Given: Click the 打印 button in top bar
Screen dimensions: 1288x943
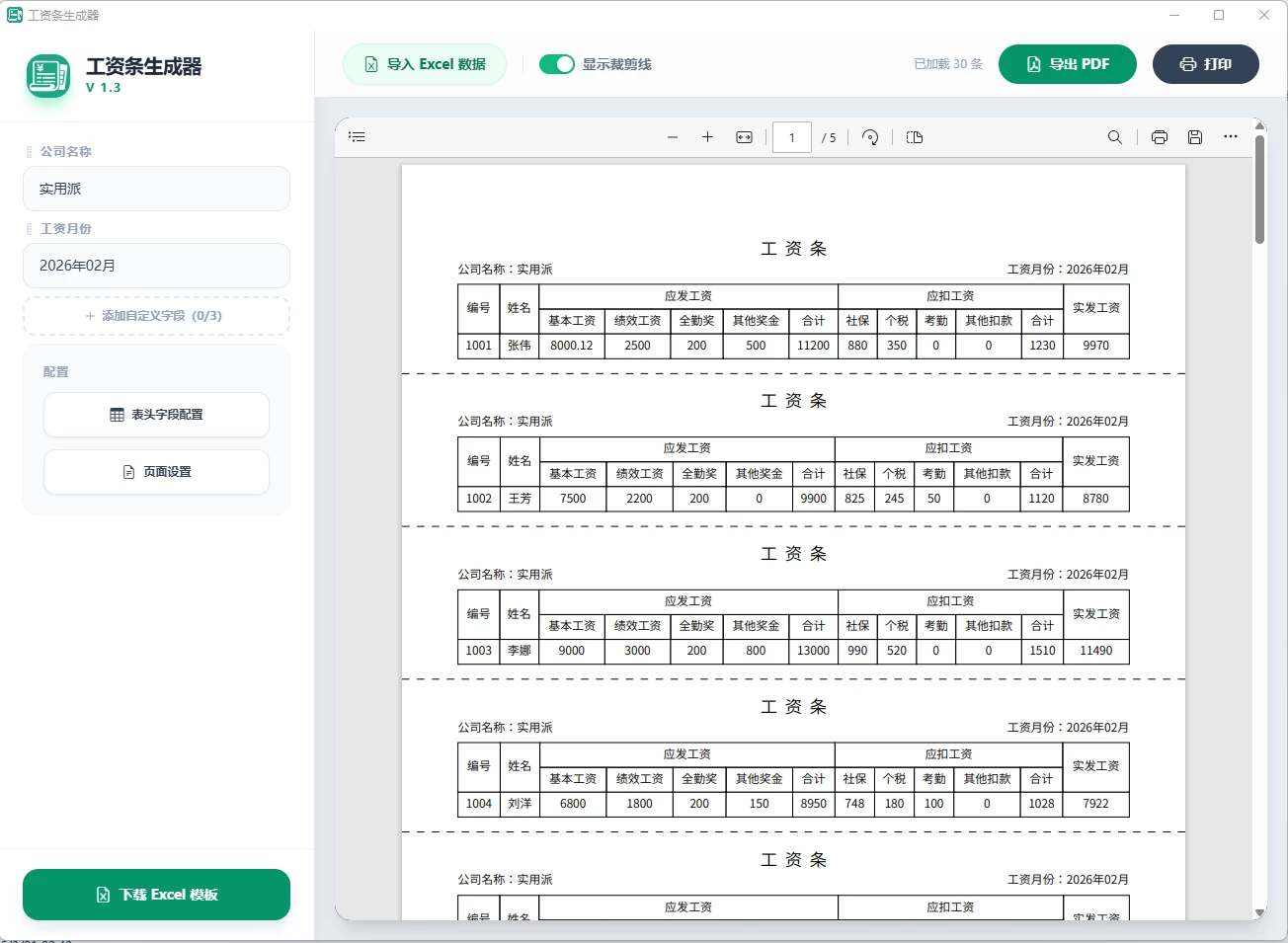Looking at the screenshot, I should 1205,62.
